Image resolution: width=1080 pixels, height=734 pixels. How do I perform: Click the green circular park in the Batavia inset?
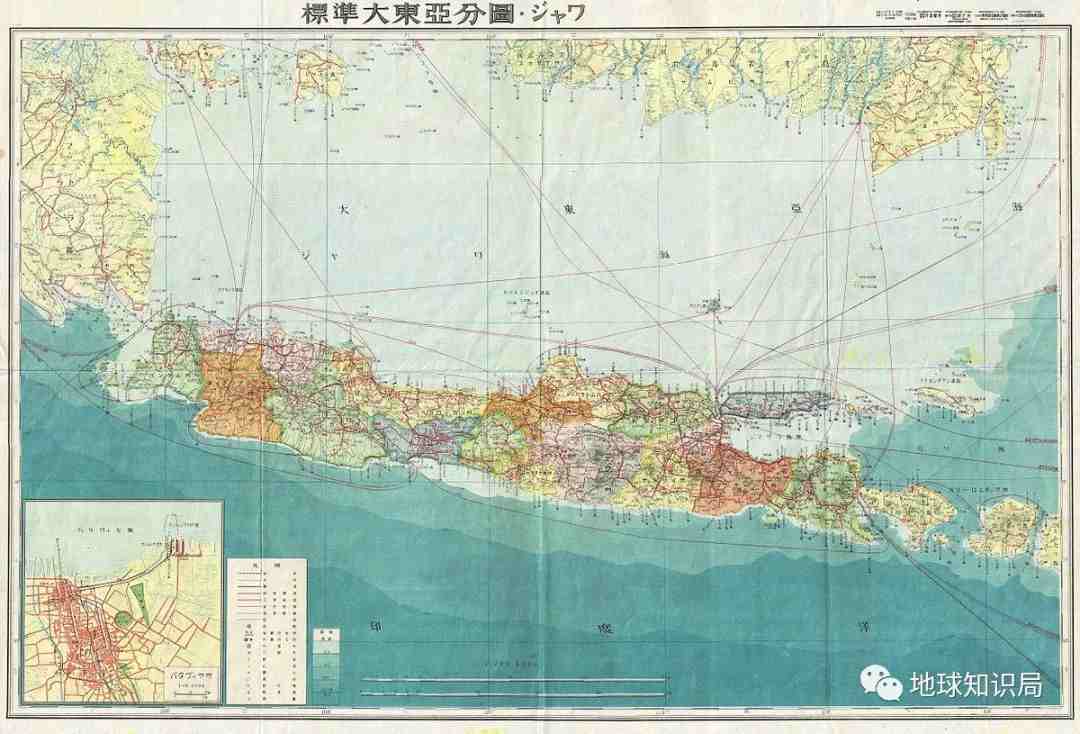pos(122,618)
